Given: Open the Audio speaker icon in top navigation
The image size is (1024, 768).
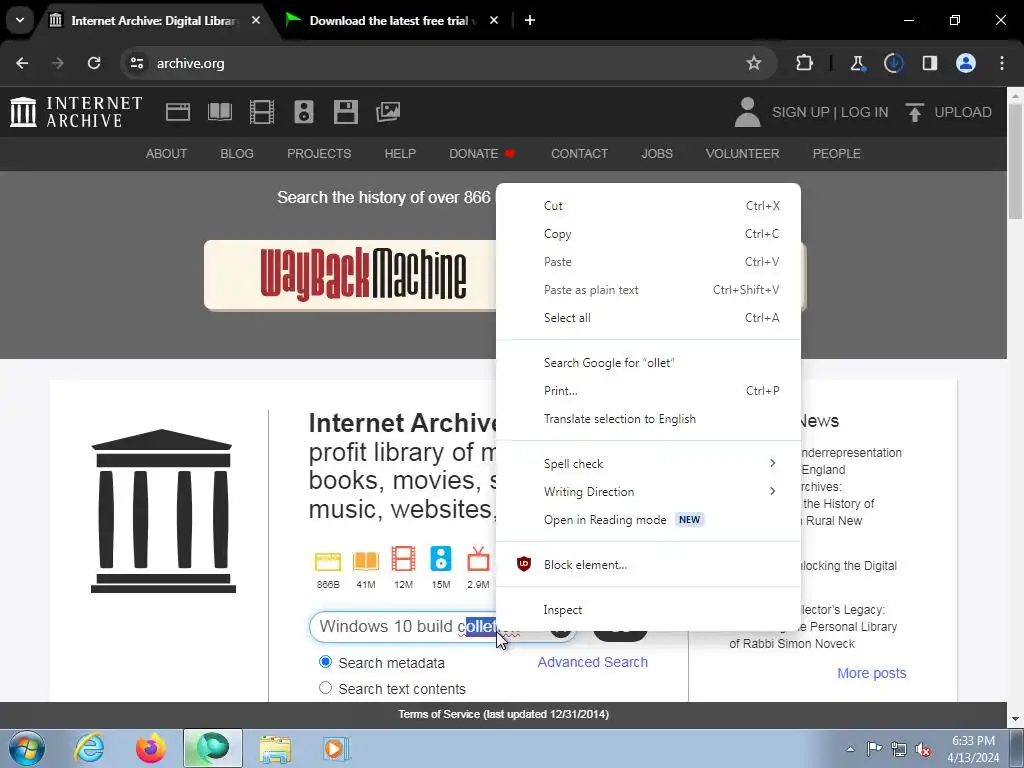Looking at the screenshot, I should point(304,112).
